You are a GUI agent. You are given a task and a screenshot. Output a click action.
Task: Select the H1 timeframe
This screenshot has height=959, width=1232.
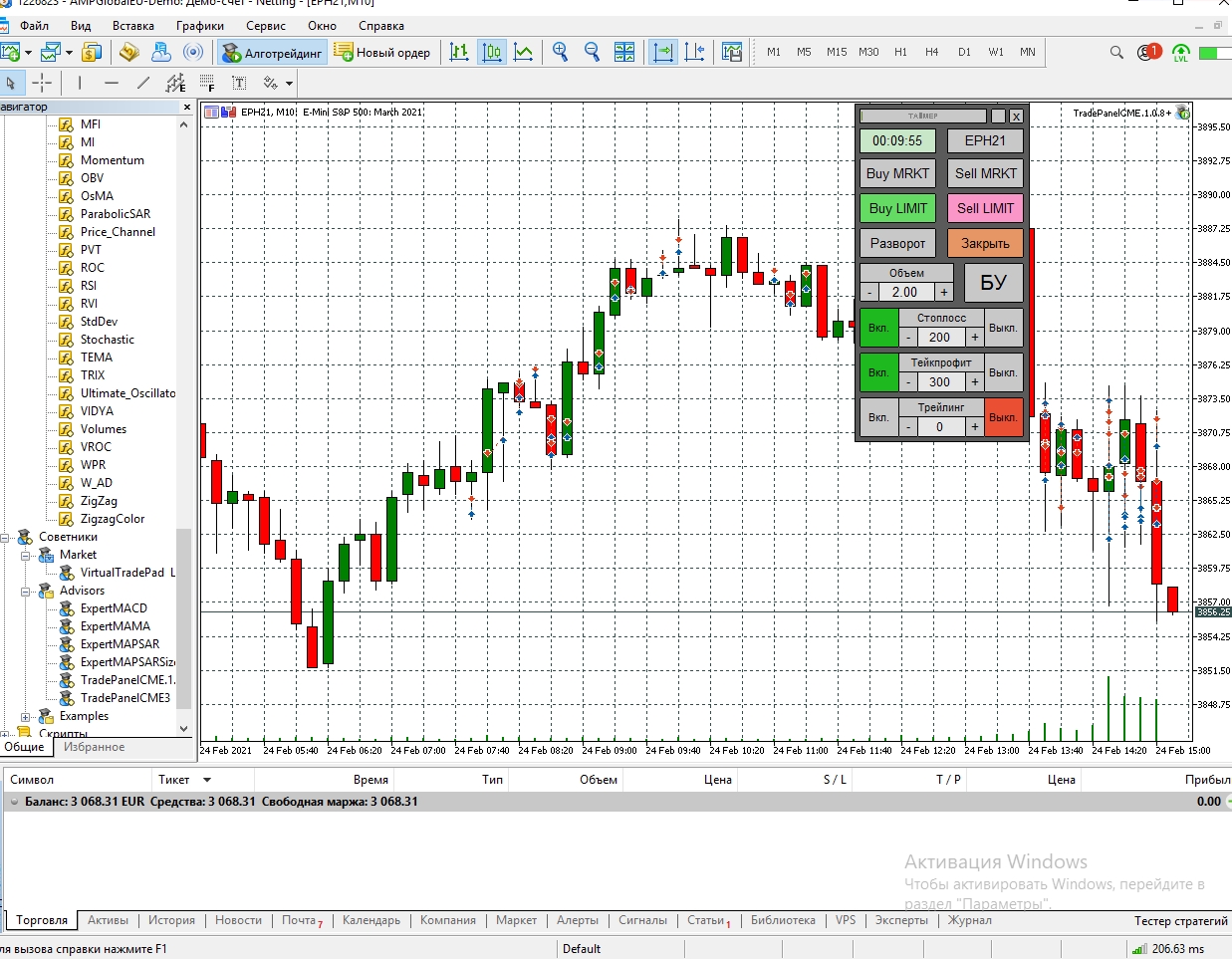coord(900,52)
